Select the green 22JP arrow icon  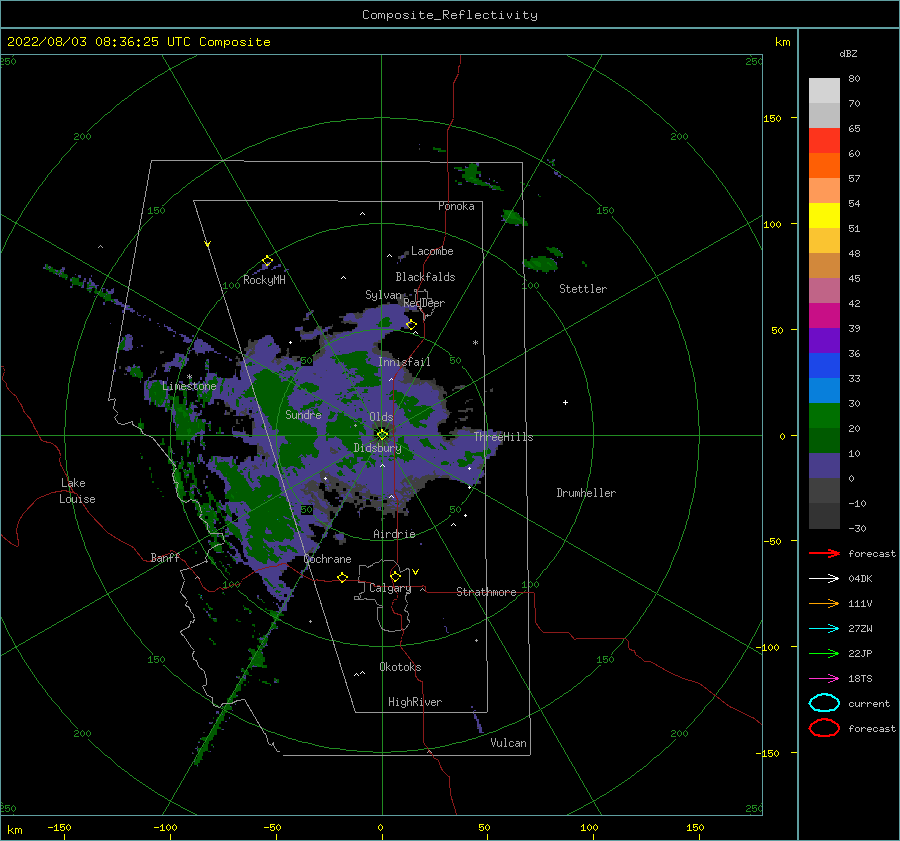tap(824, 653)
